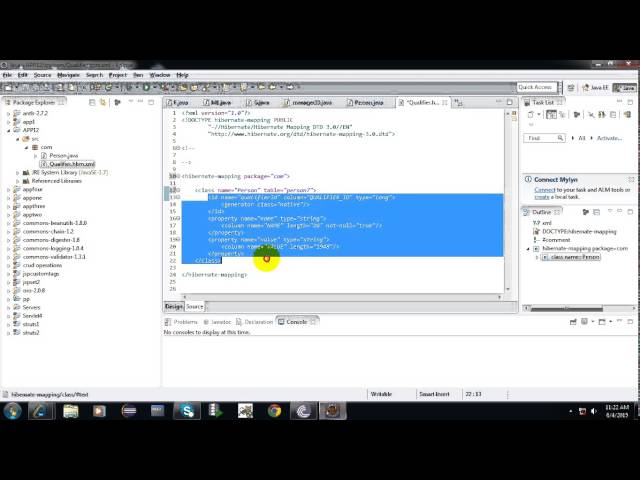Collapse the src folder
Screen dimensions: 640x480
[18, 139]
